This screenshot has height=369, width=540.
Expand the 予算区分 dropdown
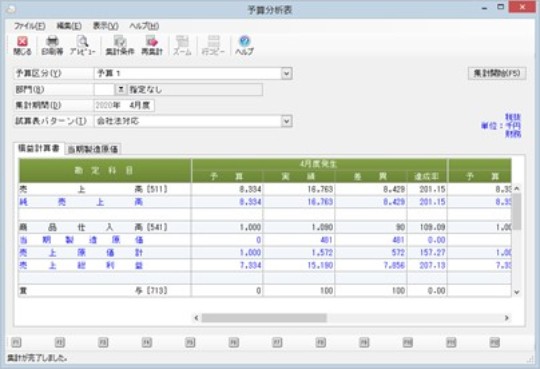[286, 73]
